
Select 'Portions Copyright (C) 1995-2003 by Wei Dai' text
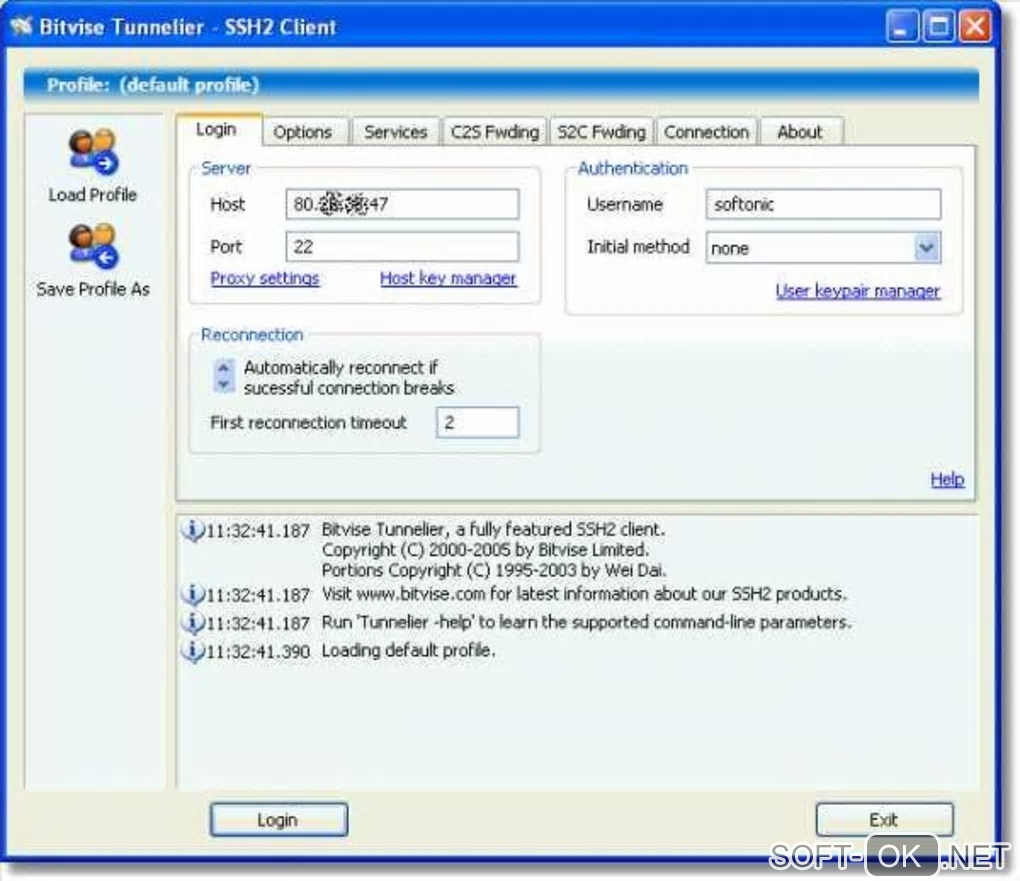(494, 571)
